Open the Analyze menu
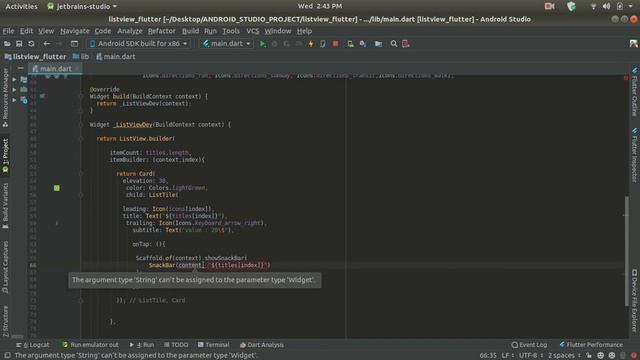The width and height of the screenshot is (640, 360). (130, 31)
